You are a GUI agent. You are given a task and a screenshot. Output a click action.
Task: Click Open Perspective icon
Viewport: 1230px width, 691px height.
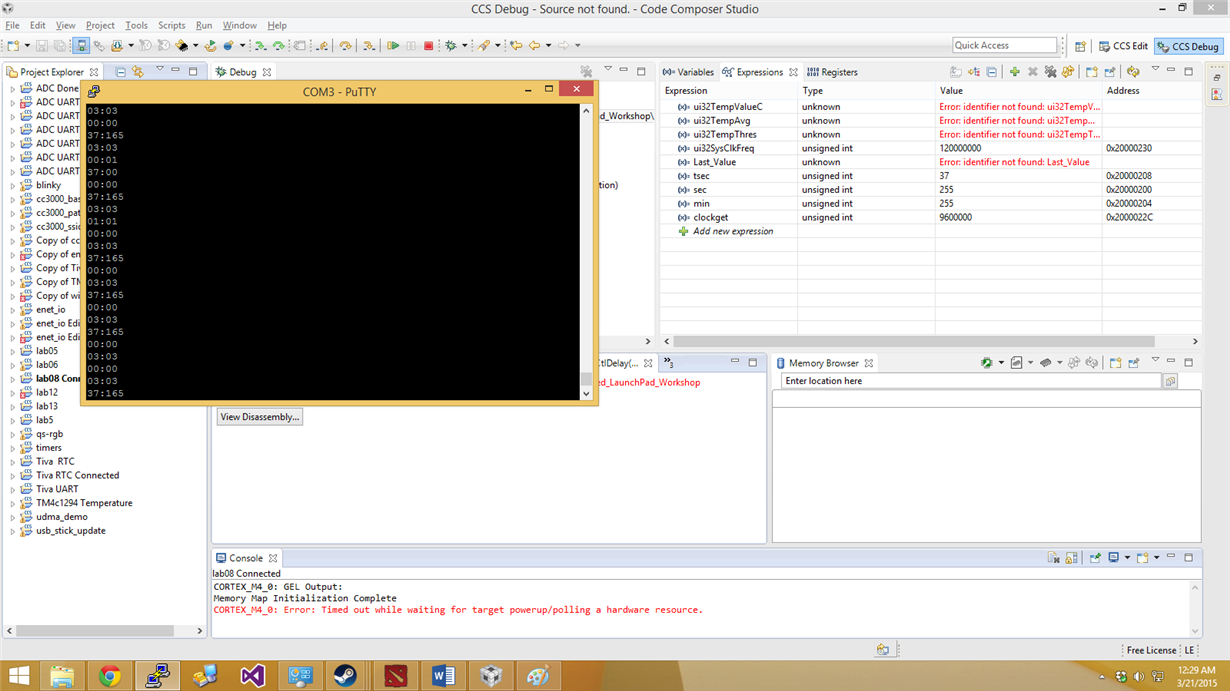(x=1081, y=46)
